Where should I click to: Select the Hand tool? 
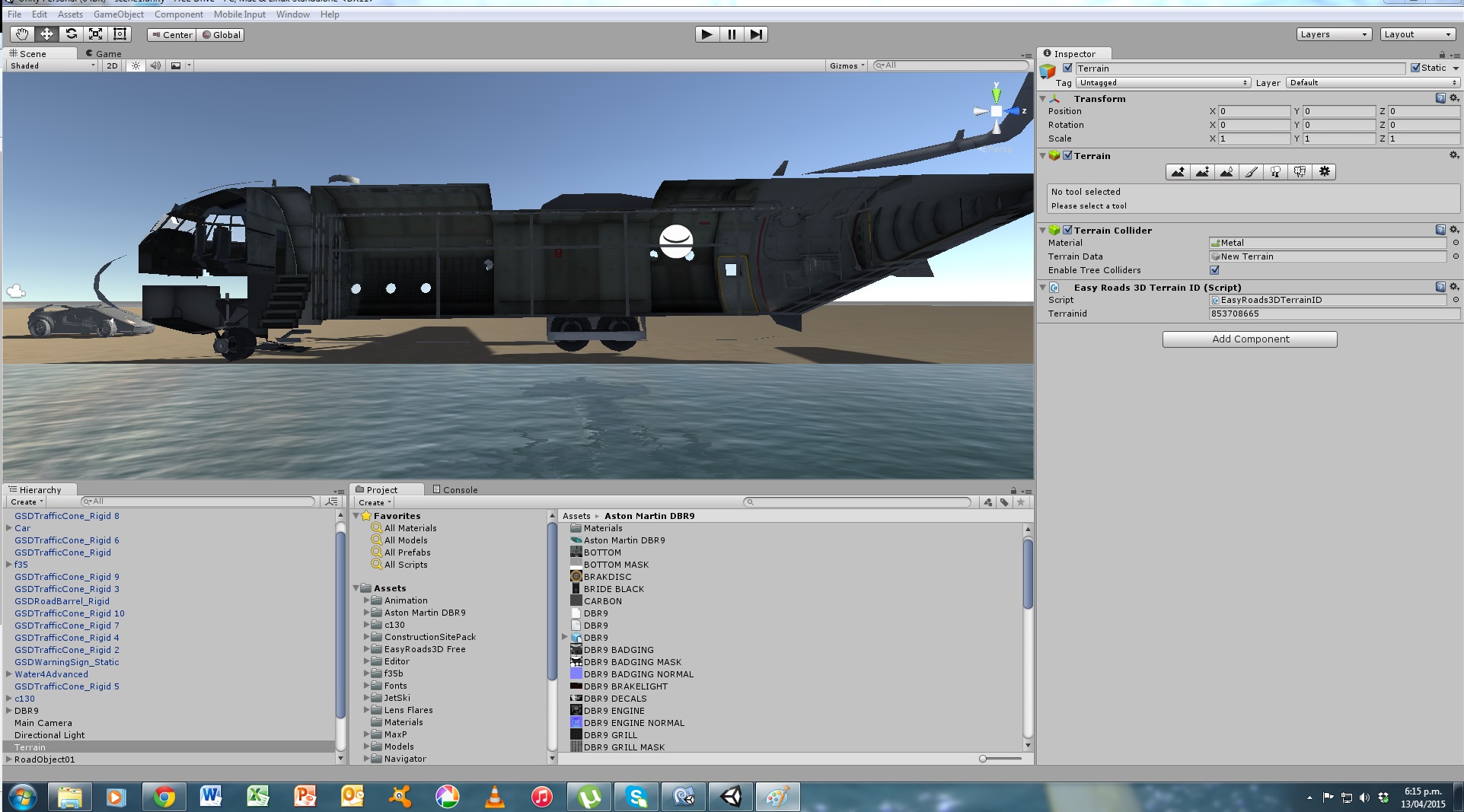(x=22, y=34)
